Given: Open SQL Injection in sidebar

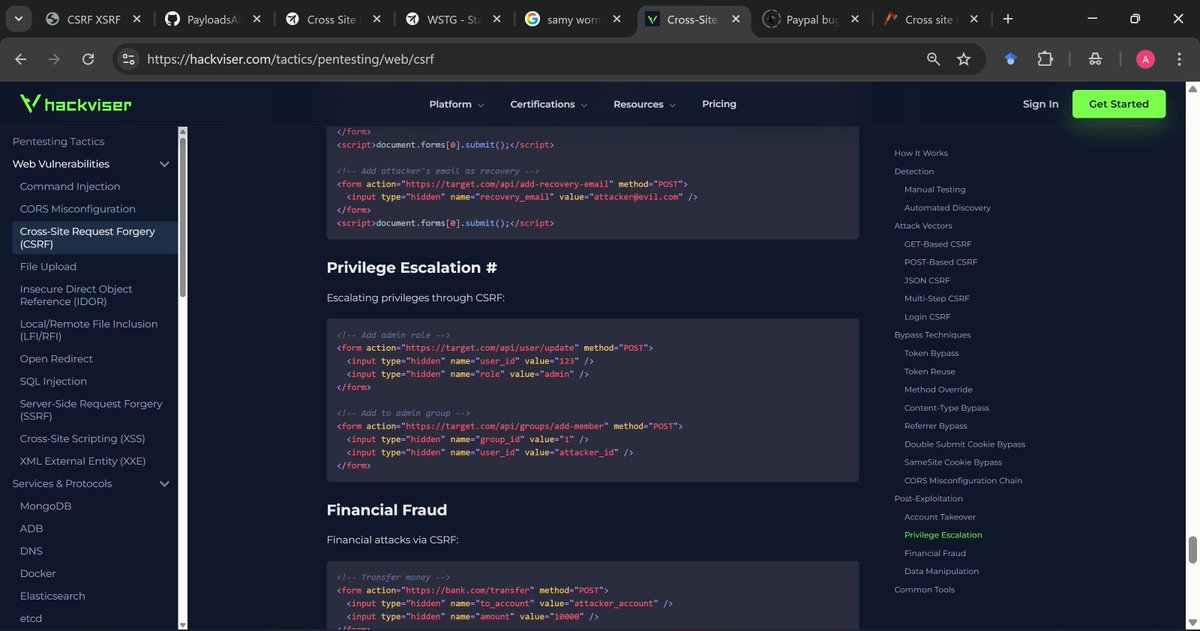Looking at the screenshot, I should coord(53,382).
